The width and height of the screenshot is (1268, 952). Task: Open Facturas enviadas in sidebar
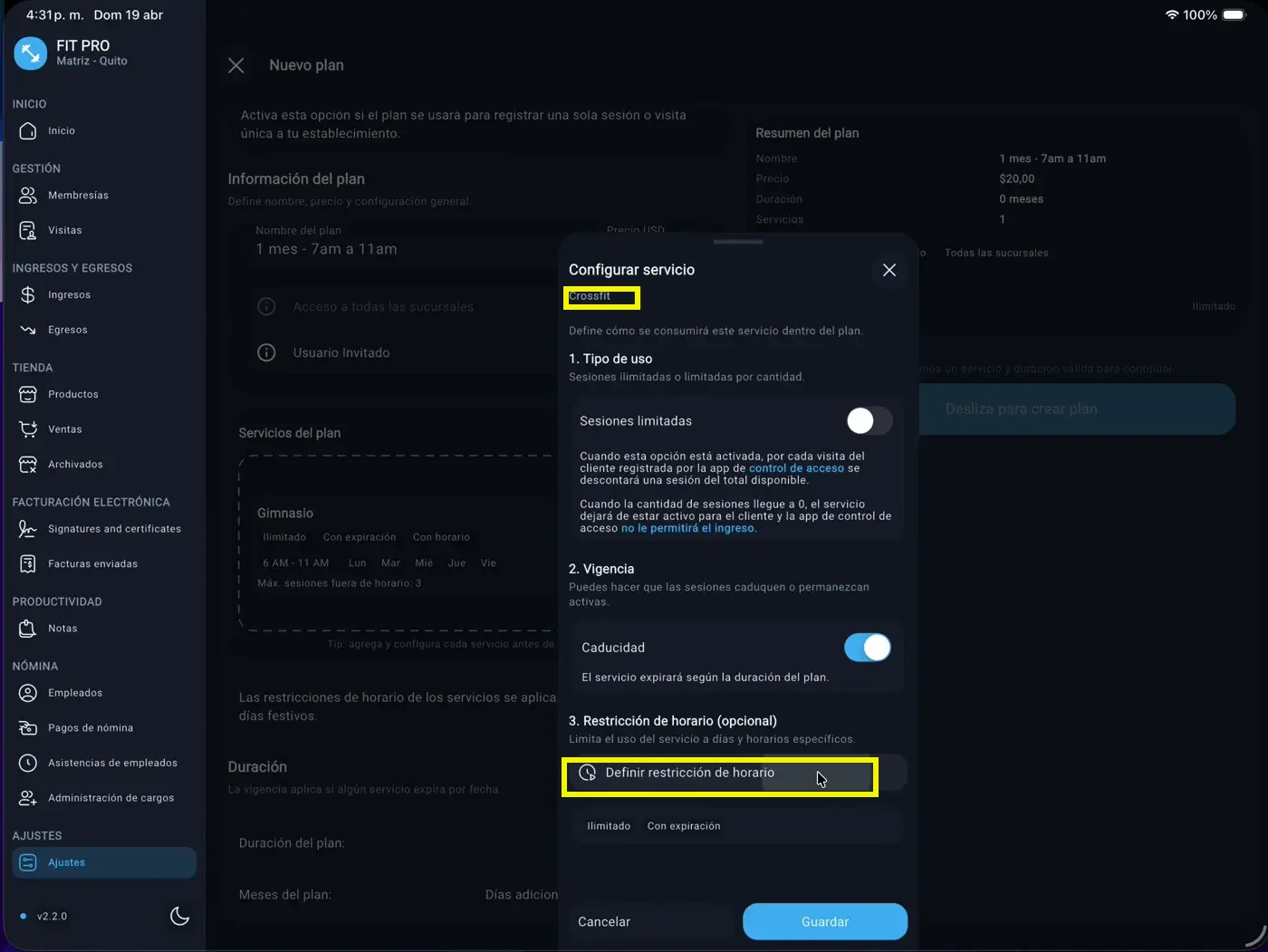pos(92,564)
